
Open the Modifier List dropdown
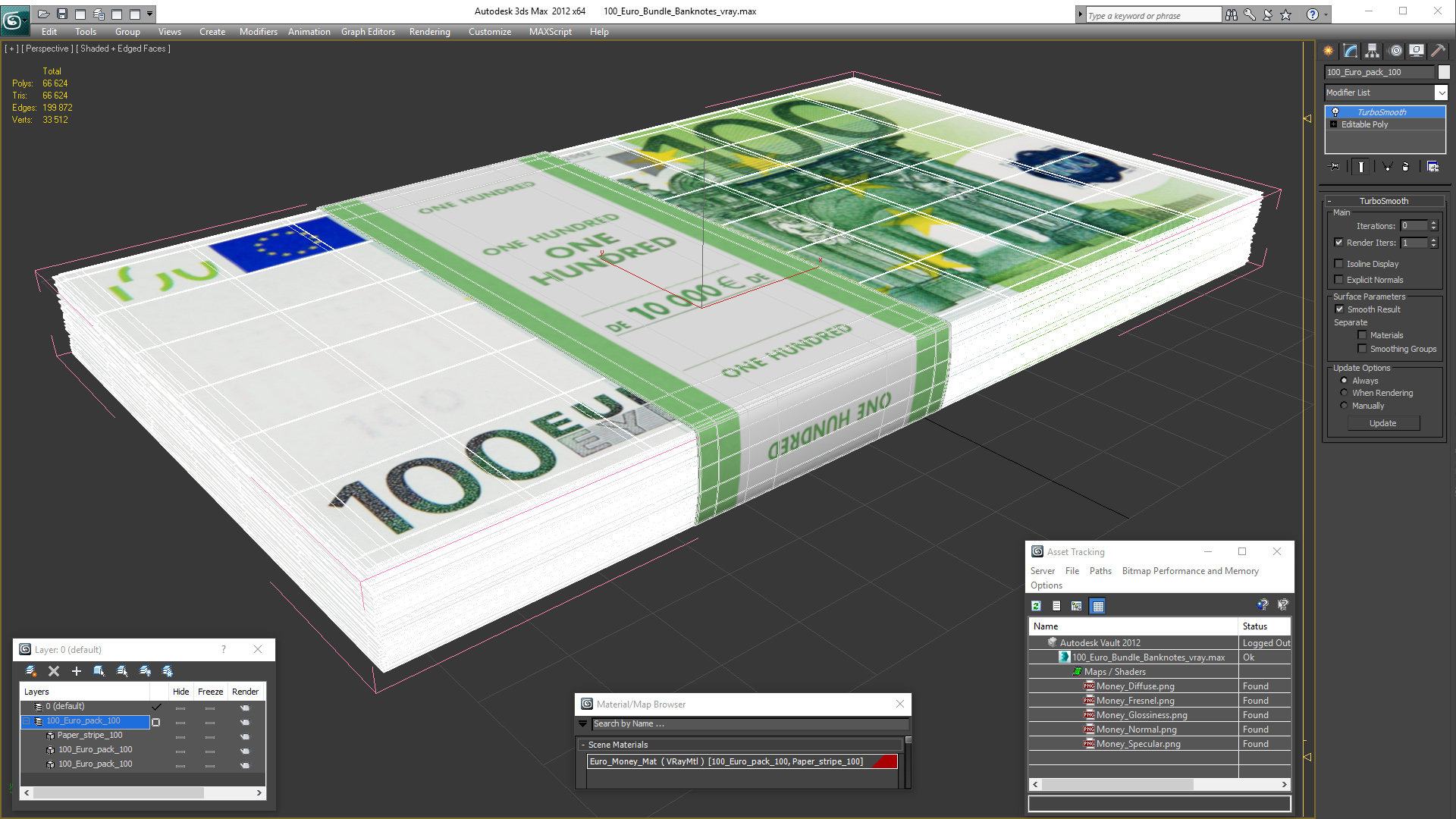pos(1441,93)
